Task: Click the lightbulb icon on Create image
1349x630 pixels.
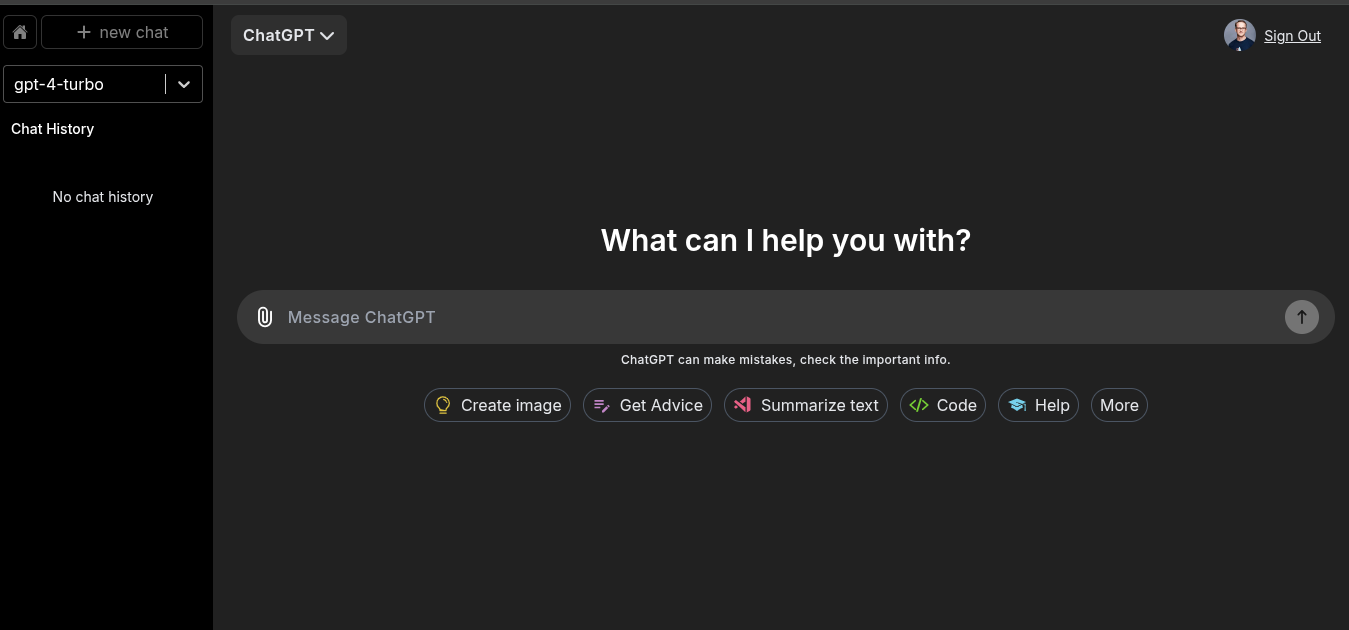Action: click(443, 405)
